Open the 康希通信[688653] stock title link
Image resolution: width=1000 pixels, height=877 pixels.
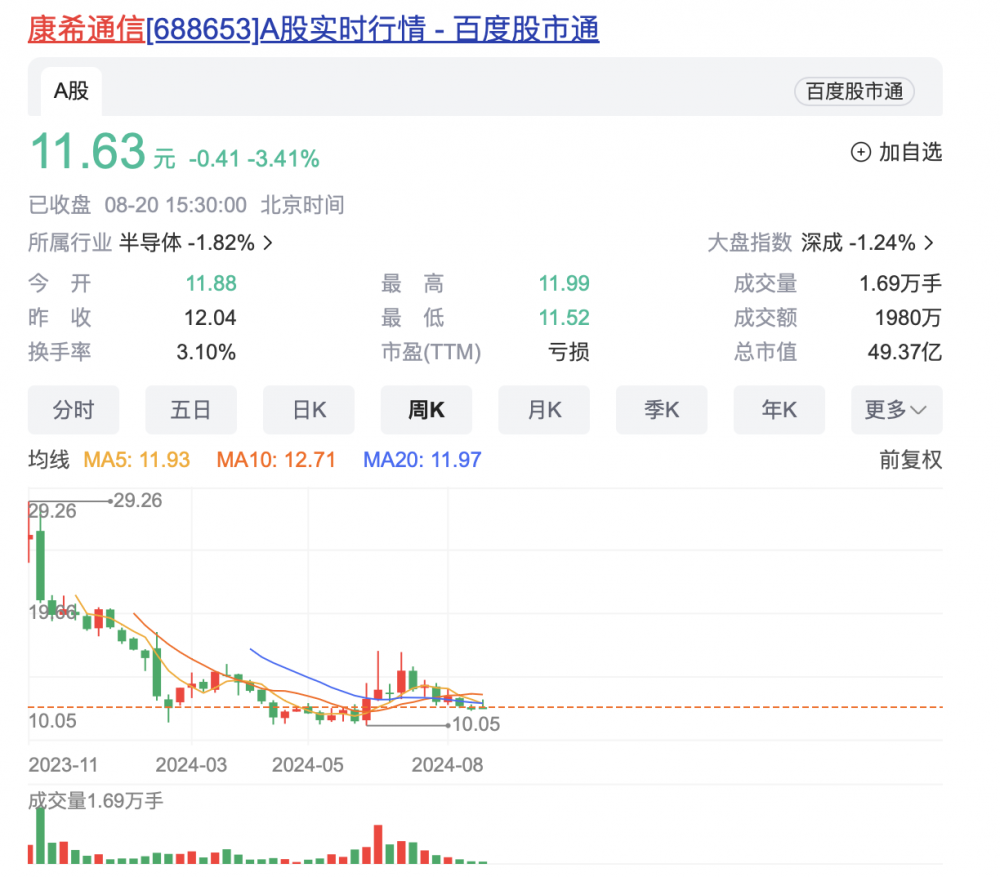[x=313, y=29]
